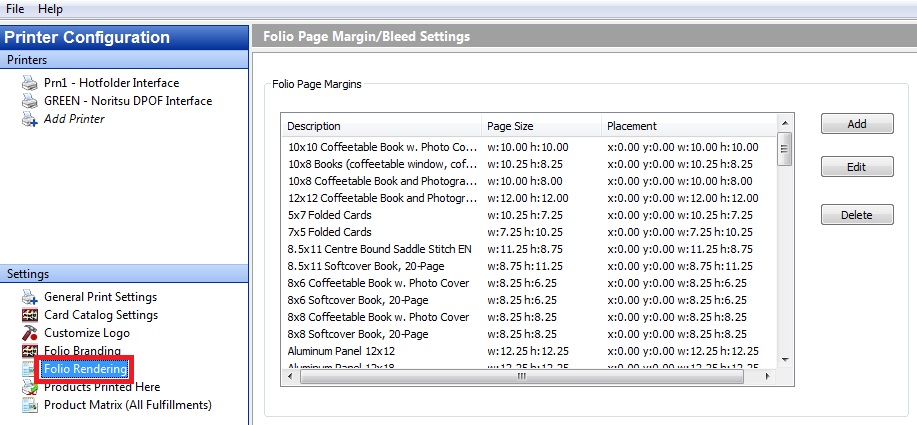Image resolution: width=917 pixels, height=425 pixels.
Task: Click the horizontal scrollbar thumb
Action: coord(522,377)
